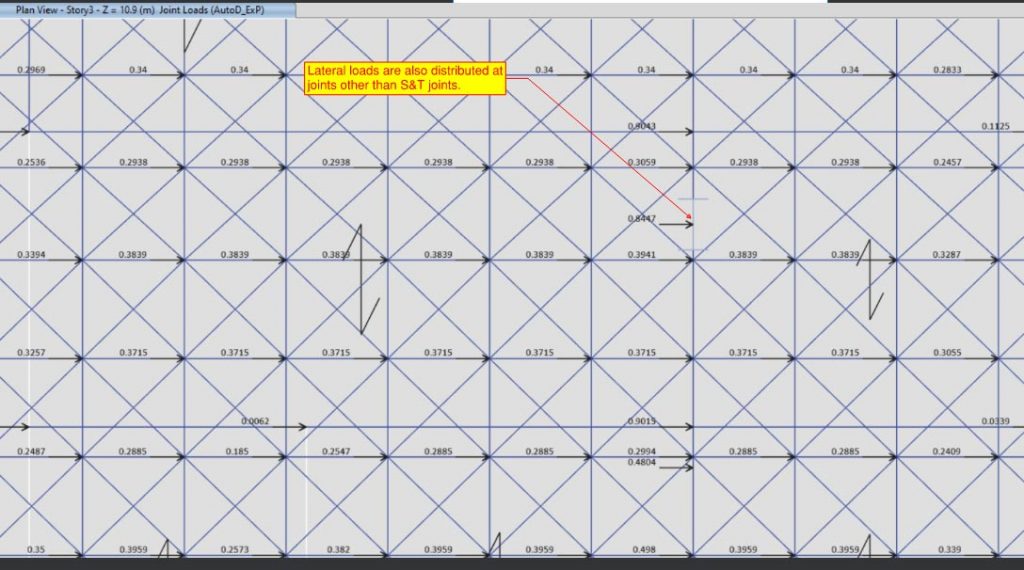Select the load arrow labeled 0.2969
The image size is (1024, 570).
click(32, 70)
